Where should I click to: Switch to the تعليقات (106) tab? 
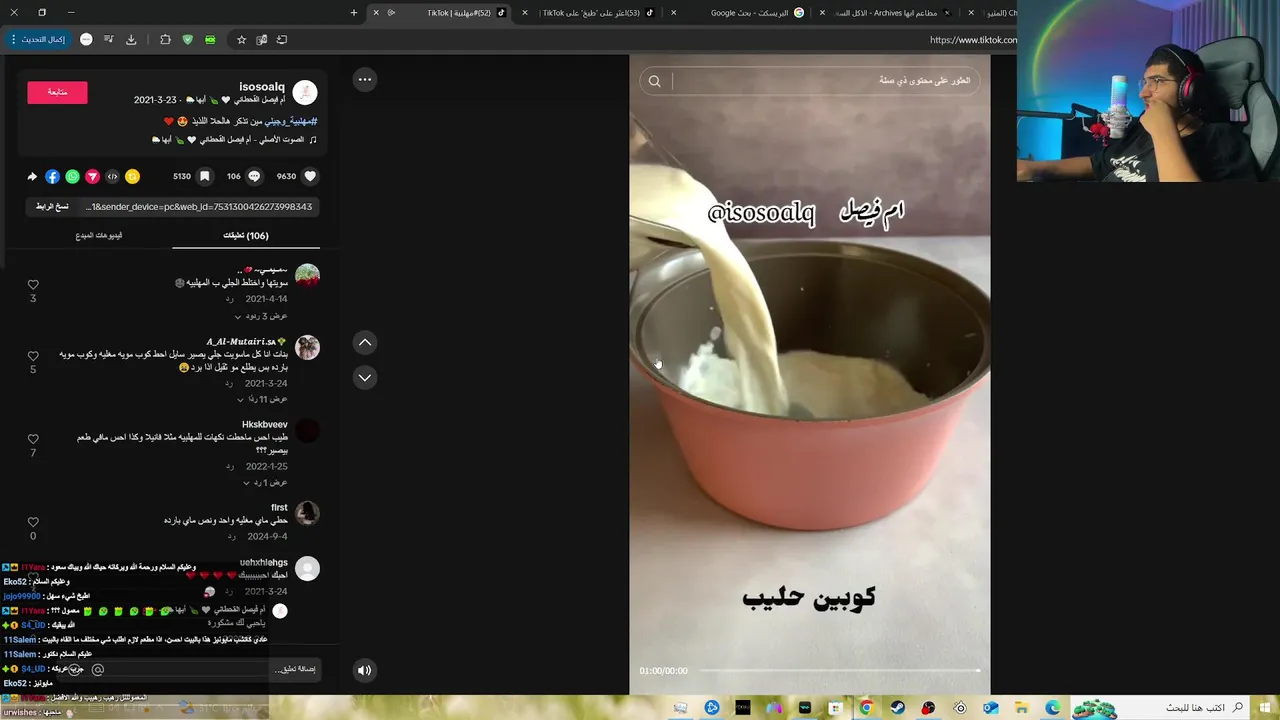click(x=246, y=236)
